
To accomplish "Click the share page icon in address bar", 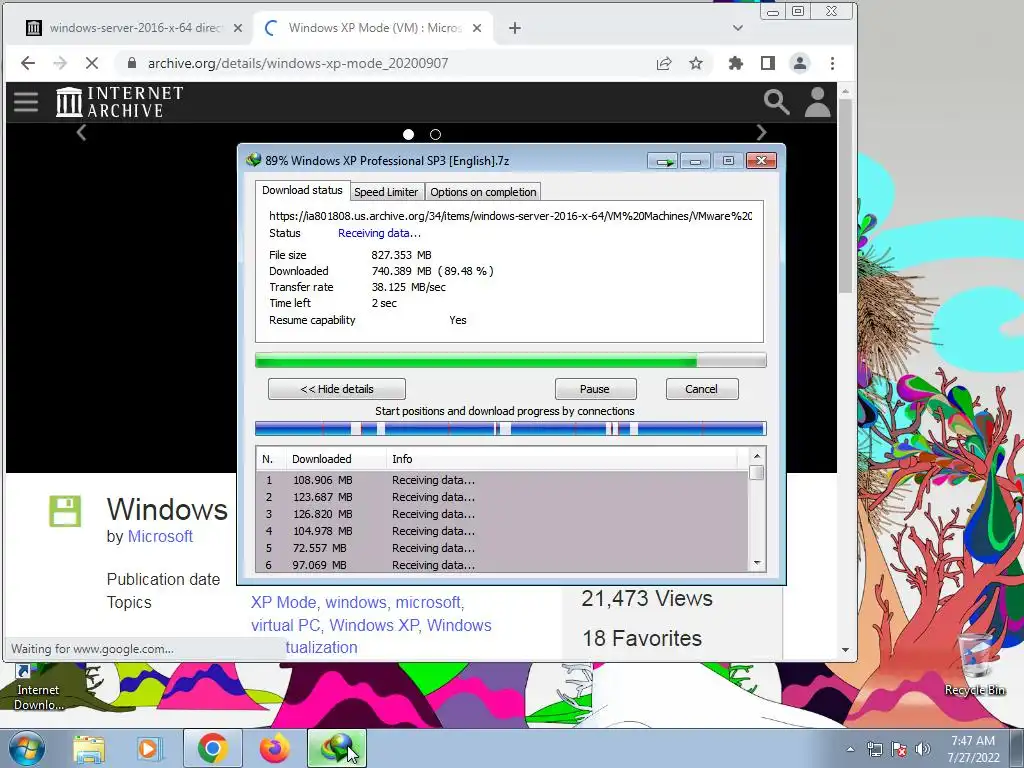I will (x=664, y=63).
